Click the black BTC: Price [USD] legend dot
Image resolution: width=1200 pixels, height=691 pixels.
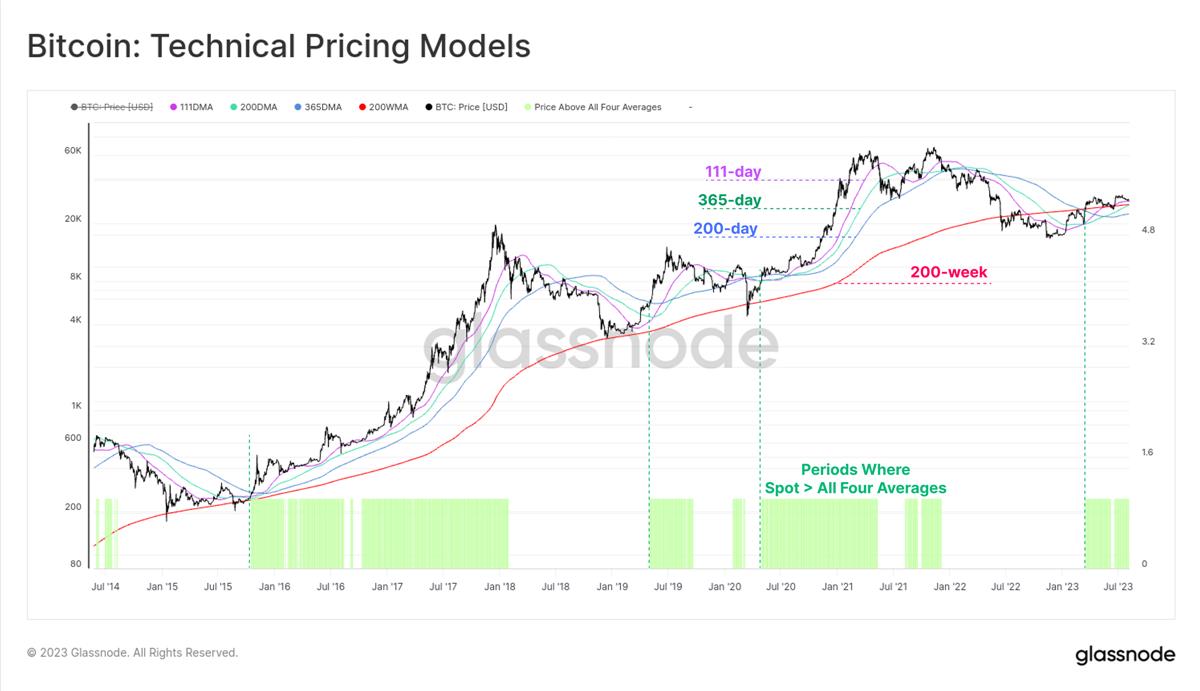point(428,106)
